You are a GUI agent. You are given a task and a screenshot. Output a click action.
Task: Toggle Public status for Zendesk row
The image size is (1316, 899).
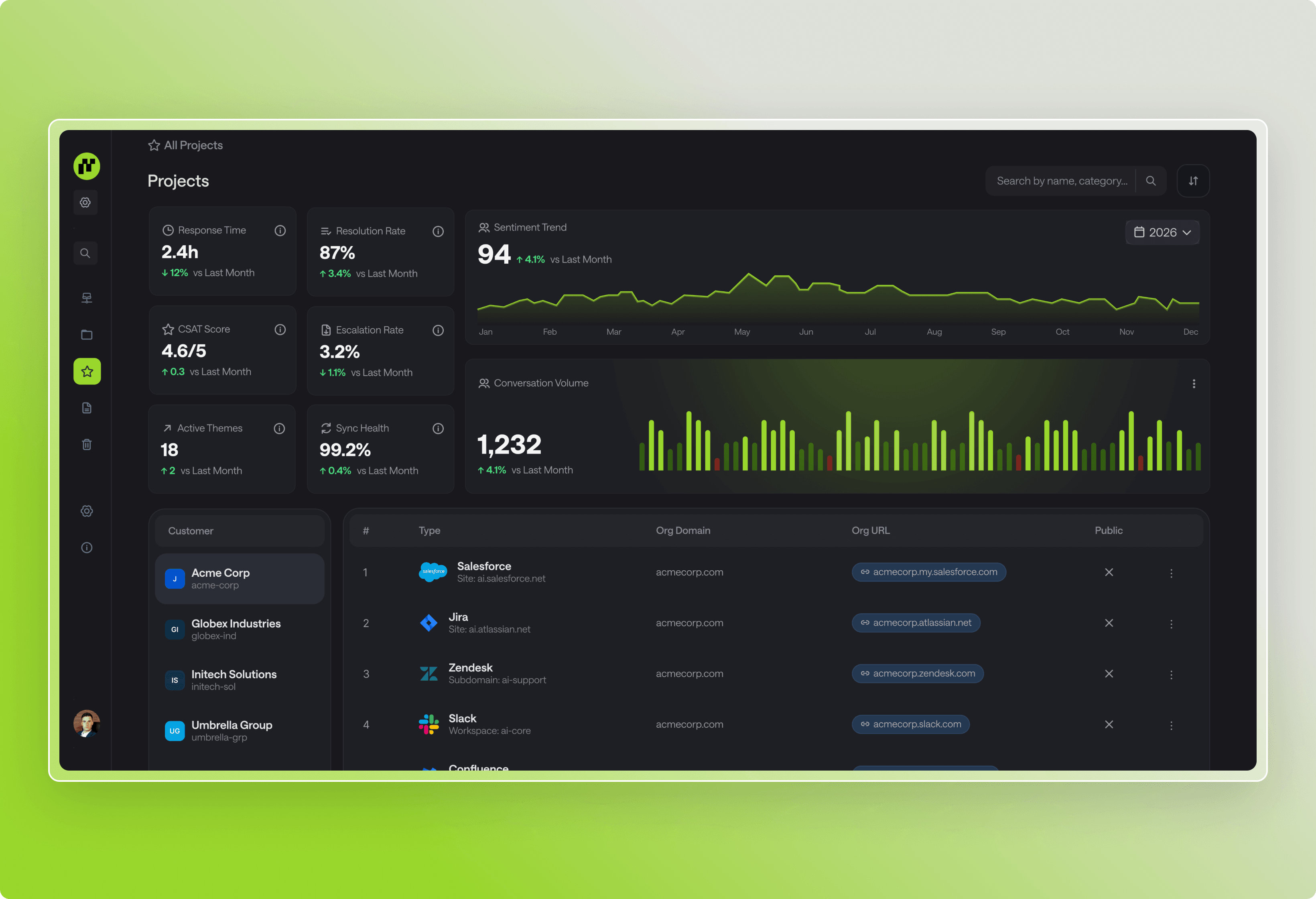pyautogui.click(x=1109, y=673)
